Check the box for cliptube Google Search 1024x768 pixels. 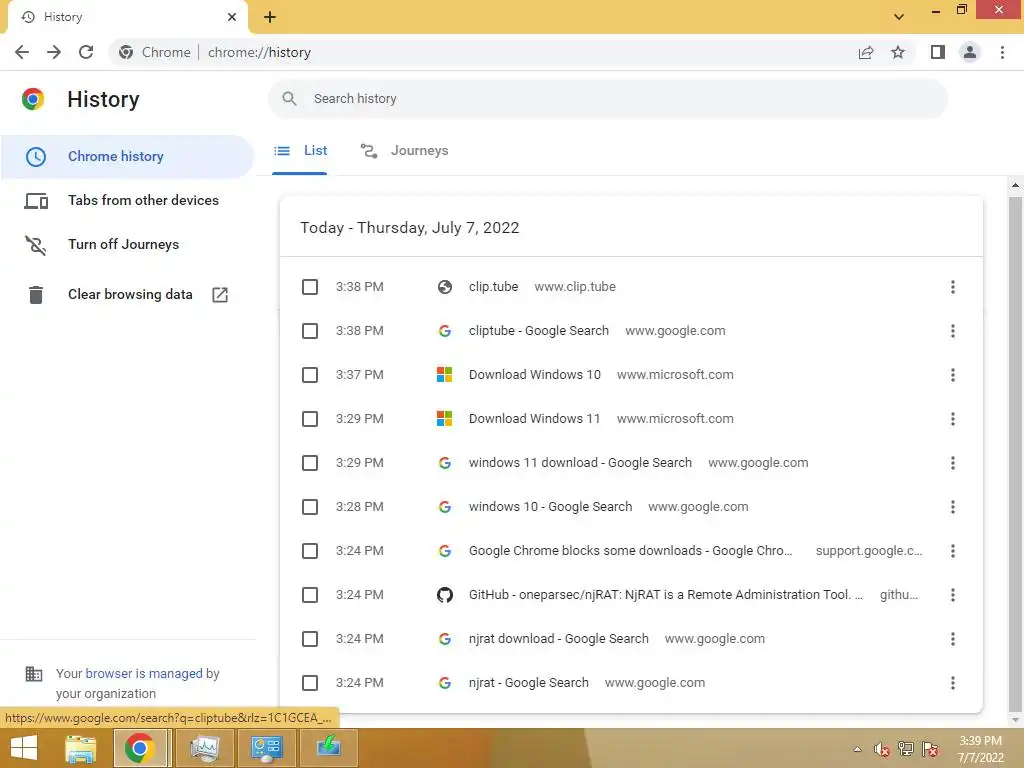310,331
